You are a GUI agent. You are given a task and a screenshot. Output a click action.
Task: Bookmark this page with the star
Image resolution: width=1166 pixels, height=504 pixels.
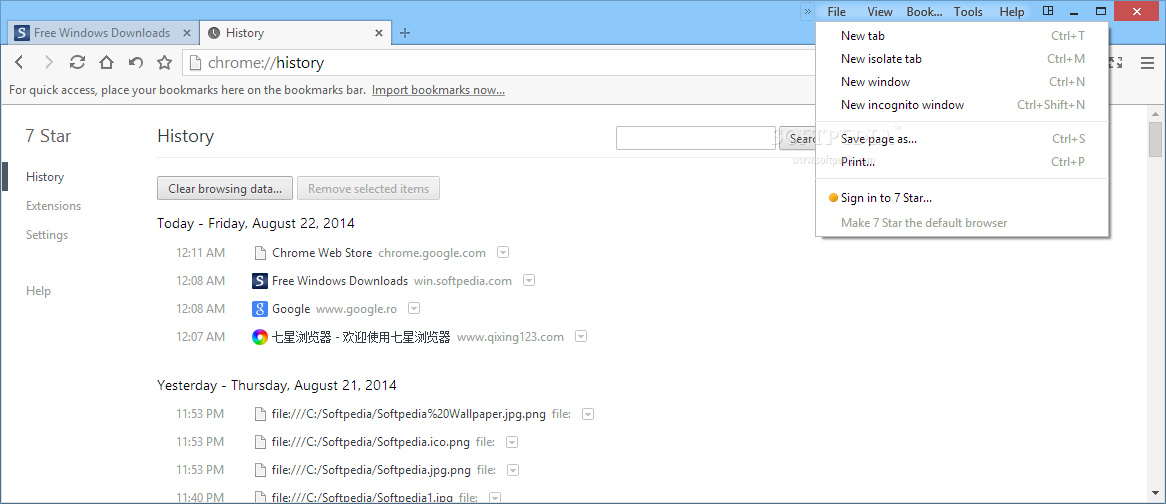164,62
